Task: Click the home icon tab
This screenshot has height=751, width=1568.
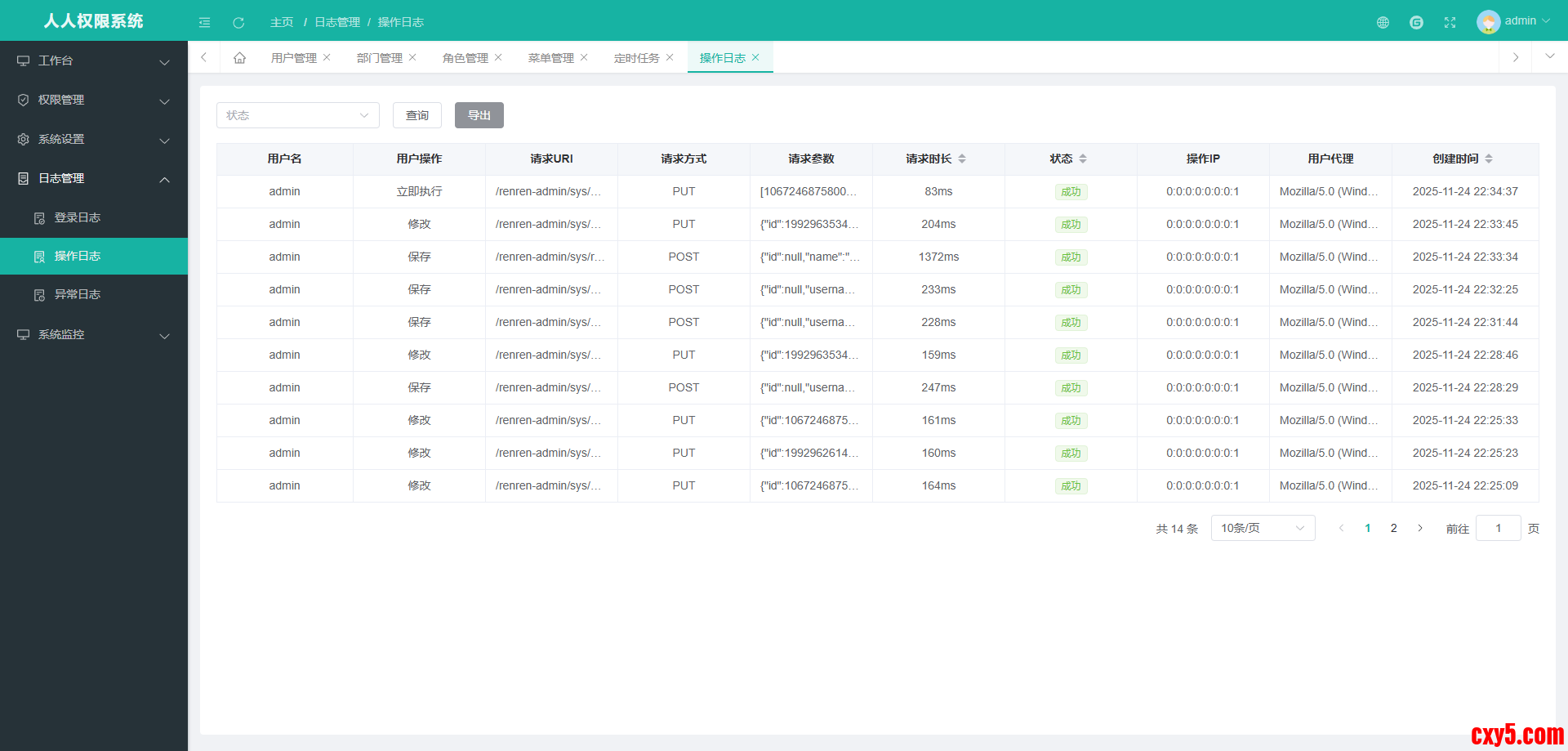Action: tap(239, 58)
